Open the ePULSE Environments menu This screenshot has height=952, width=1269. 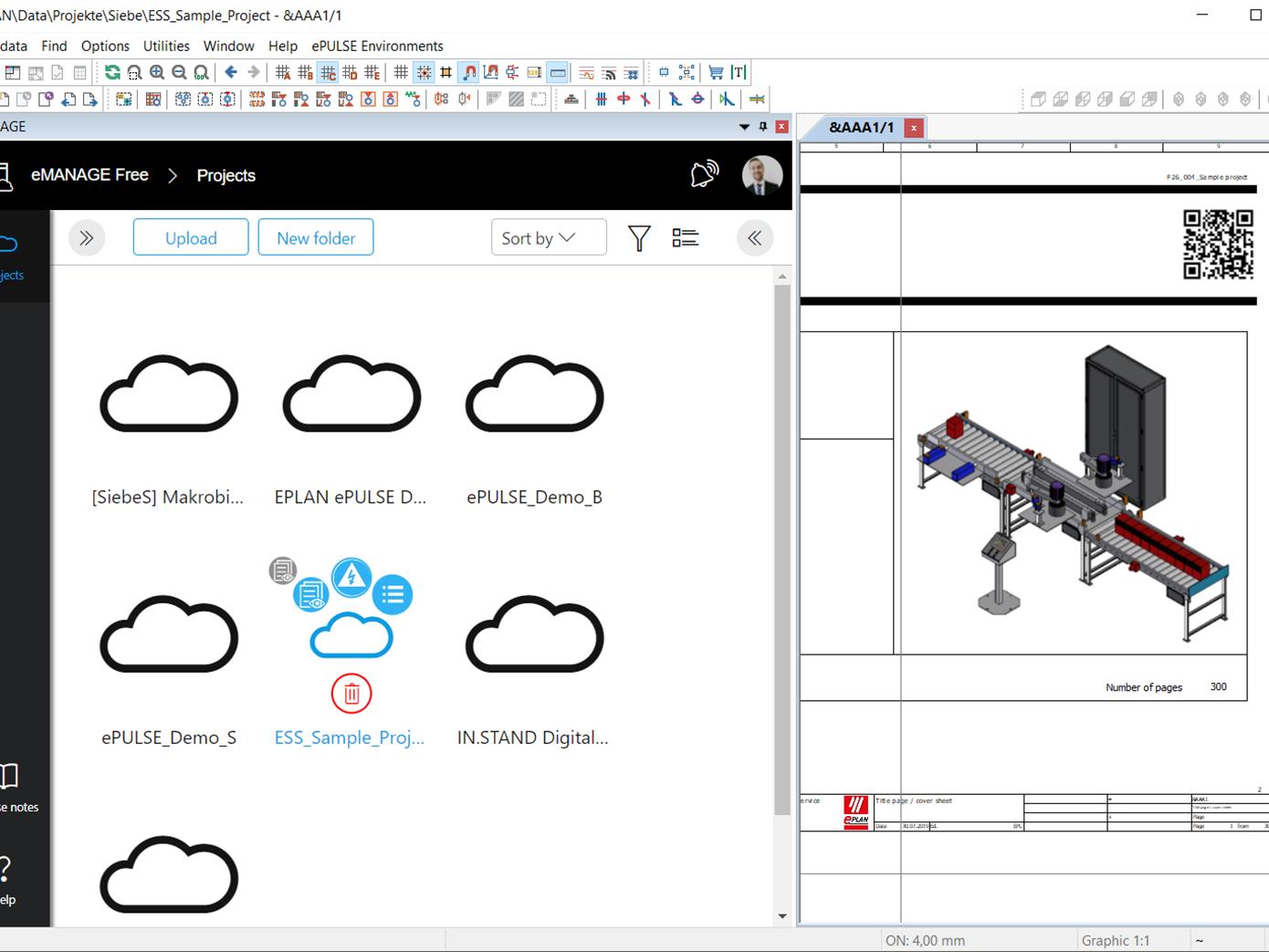[377, 46]
